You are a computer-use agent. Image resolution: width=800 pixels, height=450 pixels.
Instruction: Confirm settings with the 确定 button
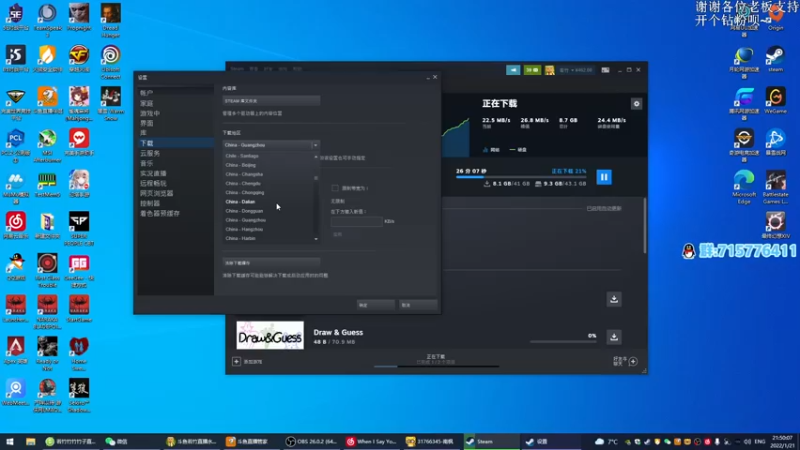coord(376,305)
